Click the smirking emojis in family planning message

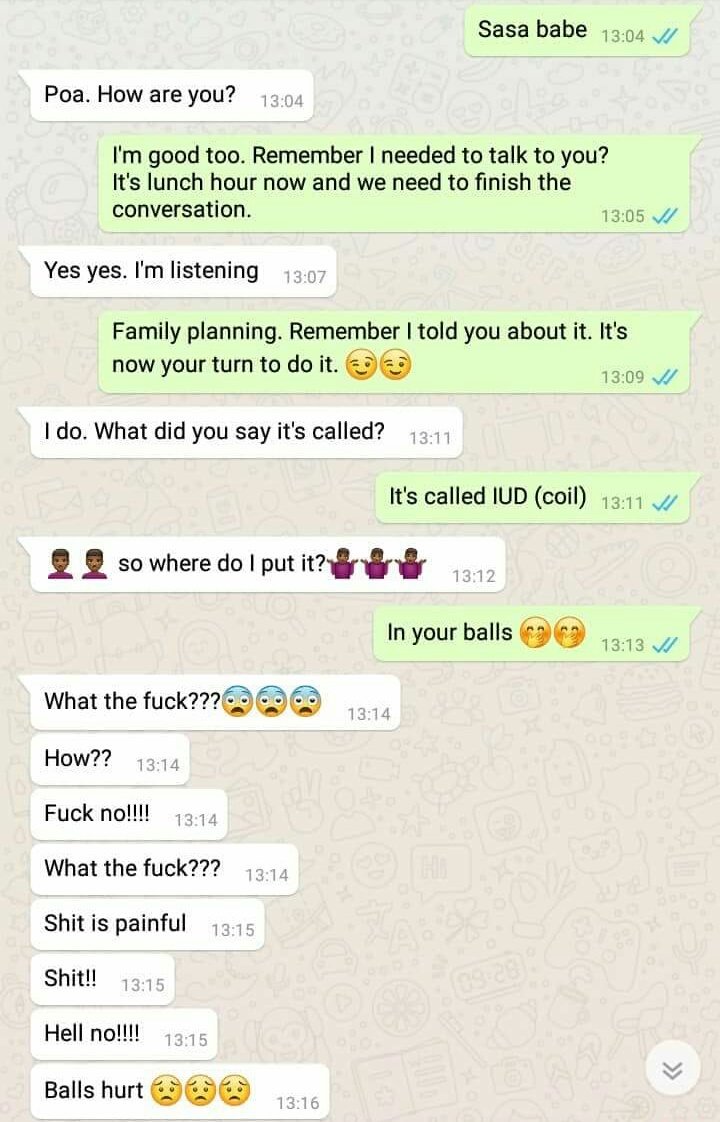[x=379, y=366]
